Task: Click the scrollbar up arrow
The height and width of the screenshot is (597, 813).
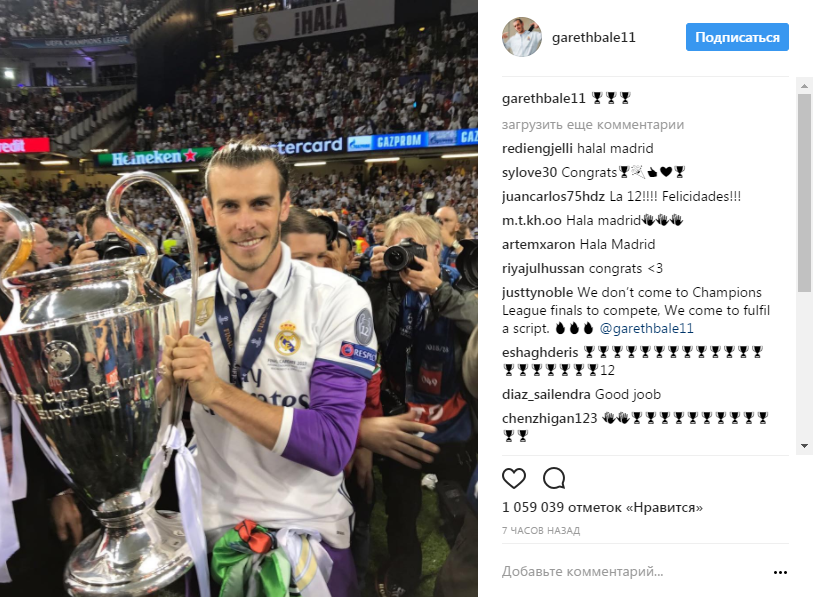Action: pyautogui.click(x=804, y=86)
